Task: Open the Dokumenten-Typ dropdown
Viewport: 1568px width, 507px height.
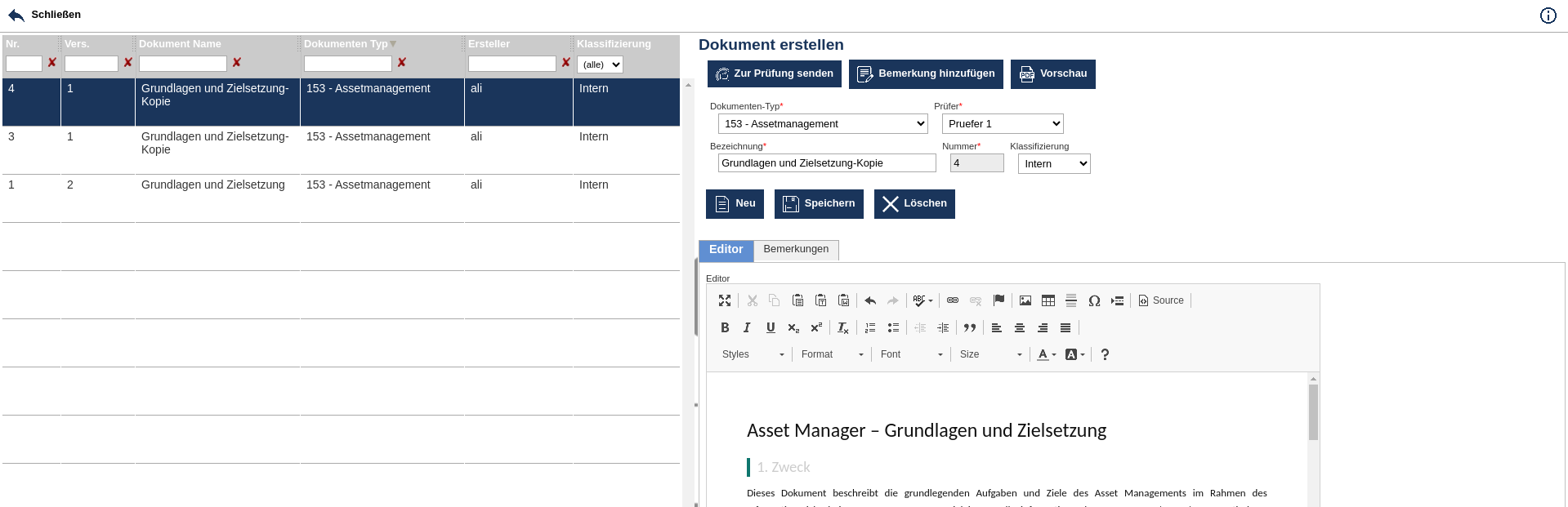Action: (823, 124)
